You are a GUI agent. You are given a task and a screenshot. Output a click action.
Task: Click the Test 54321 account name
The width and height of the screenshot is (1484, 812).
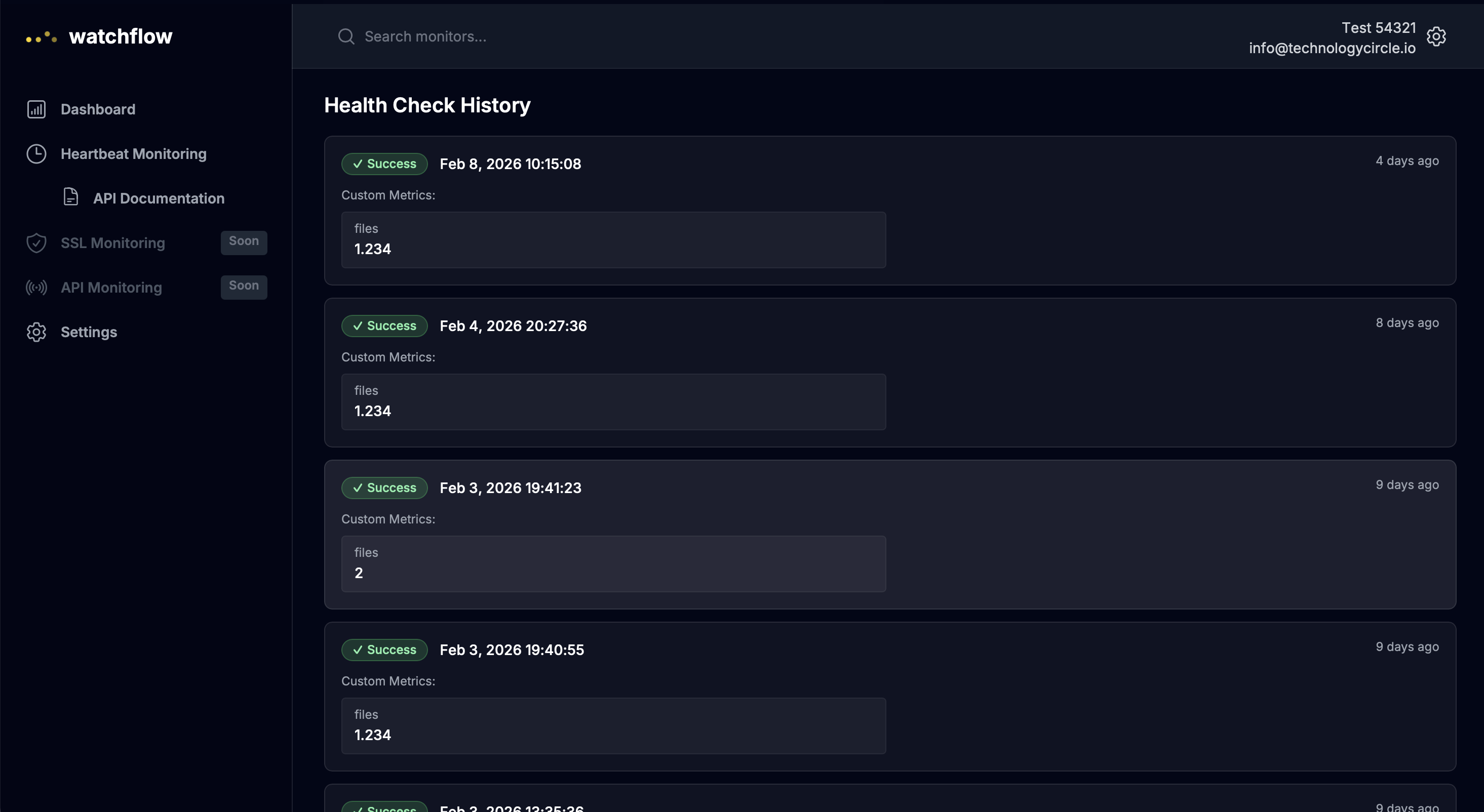(1378, 27)
